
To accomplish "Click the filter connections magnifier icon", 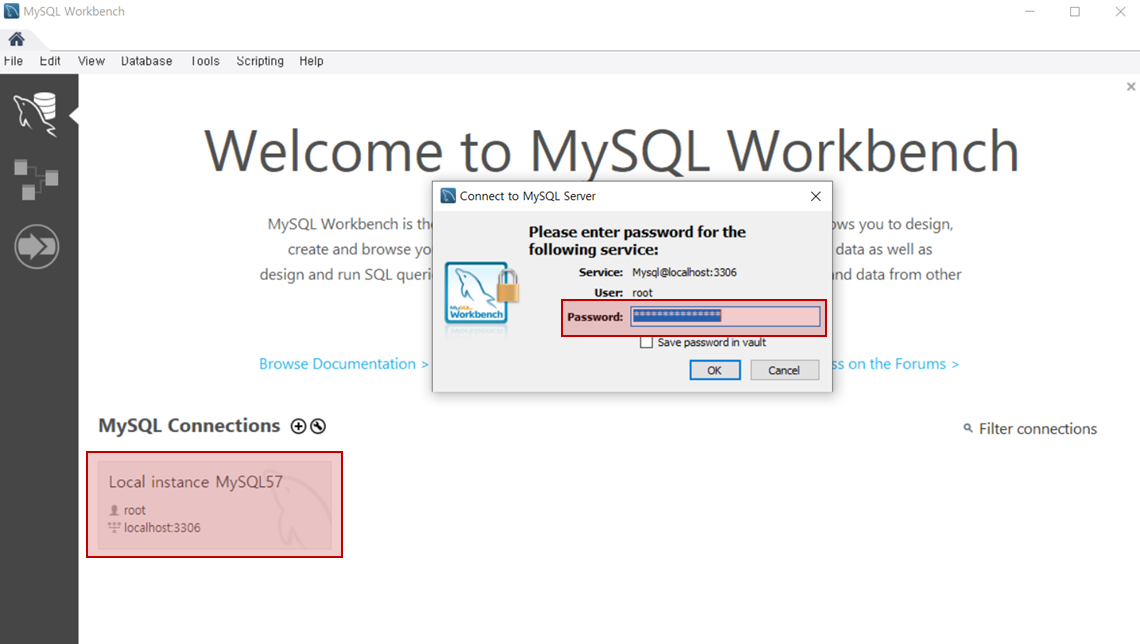I will point(968,428).
